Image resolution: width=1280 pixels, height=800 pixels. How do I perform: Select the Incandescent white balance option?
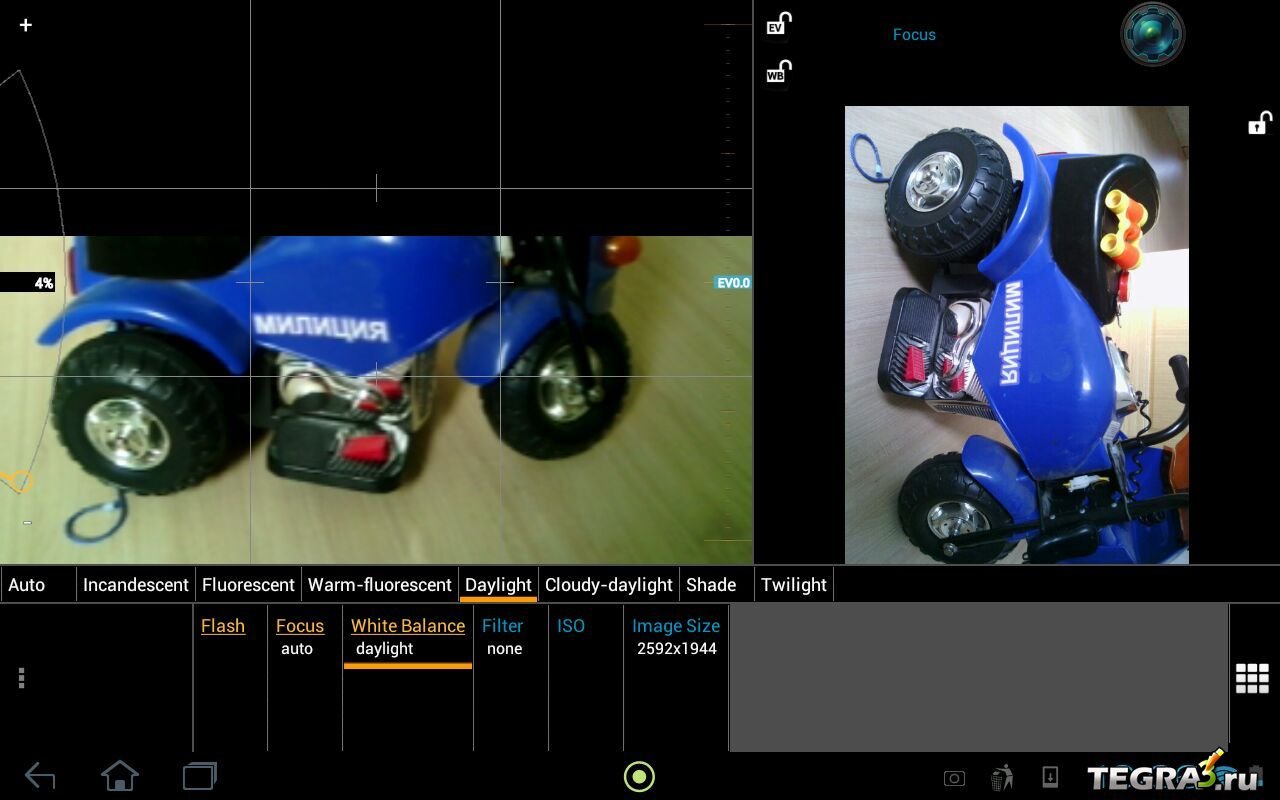pos(136,585)
